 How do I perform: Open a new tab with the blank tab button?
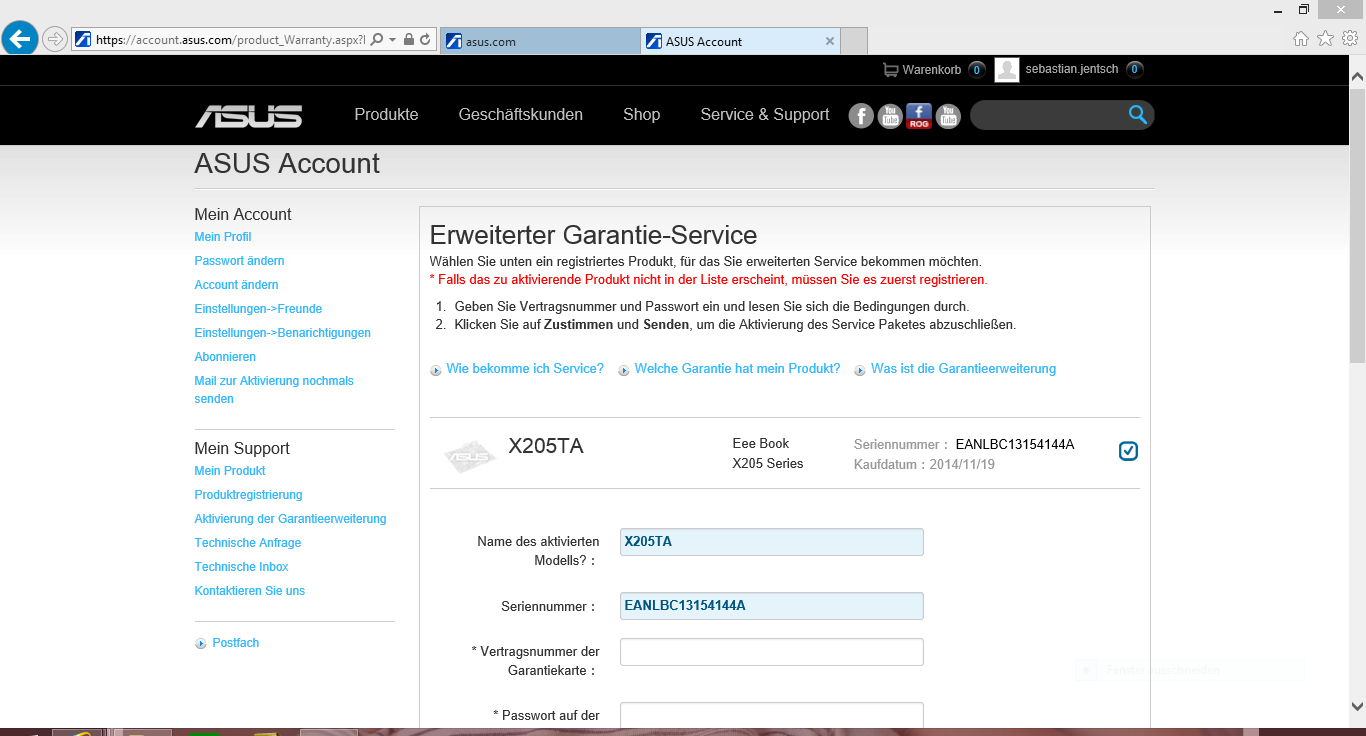point(854,41)
